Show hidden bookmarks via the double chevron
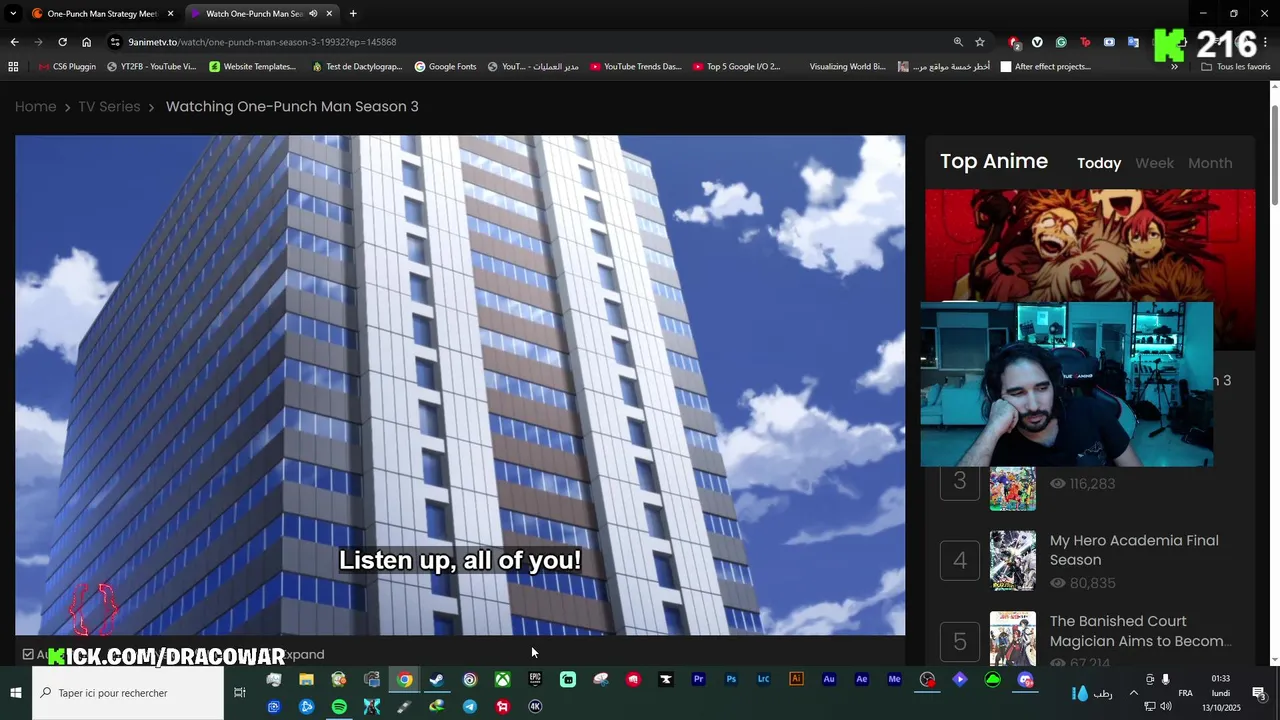The image size is (1280, 720). [x=1174, y=67]
